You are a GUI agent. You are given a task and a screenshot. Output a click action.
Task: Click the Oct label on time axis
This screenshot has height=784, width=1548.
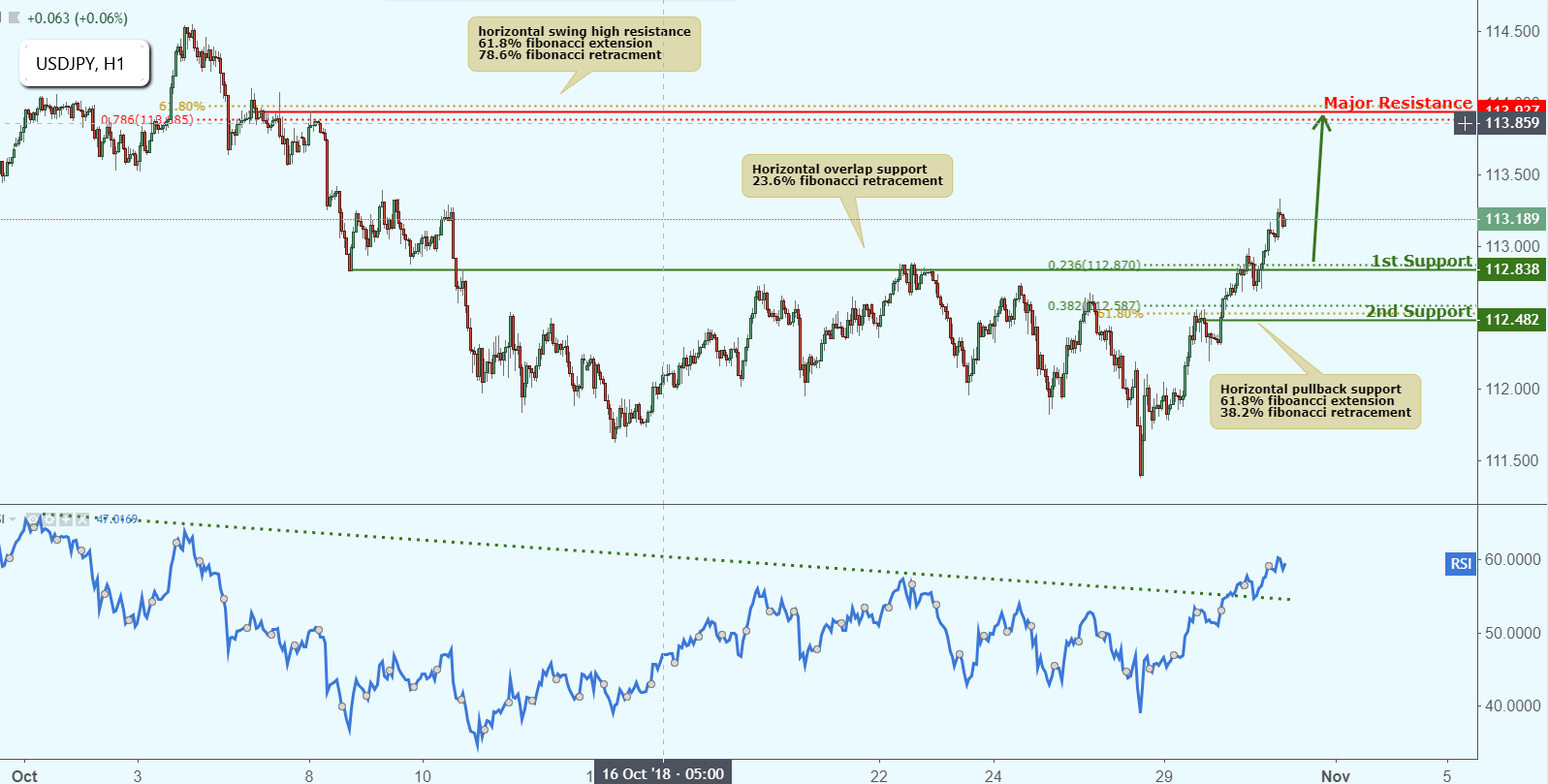(24, 775)
